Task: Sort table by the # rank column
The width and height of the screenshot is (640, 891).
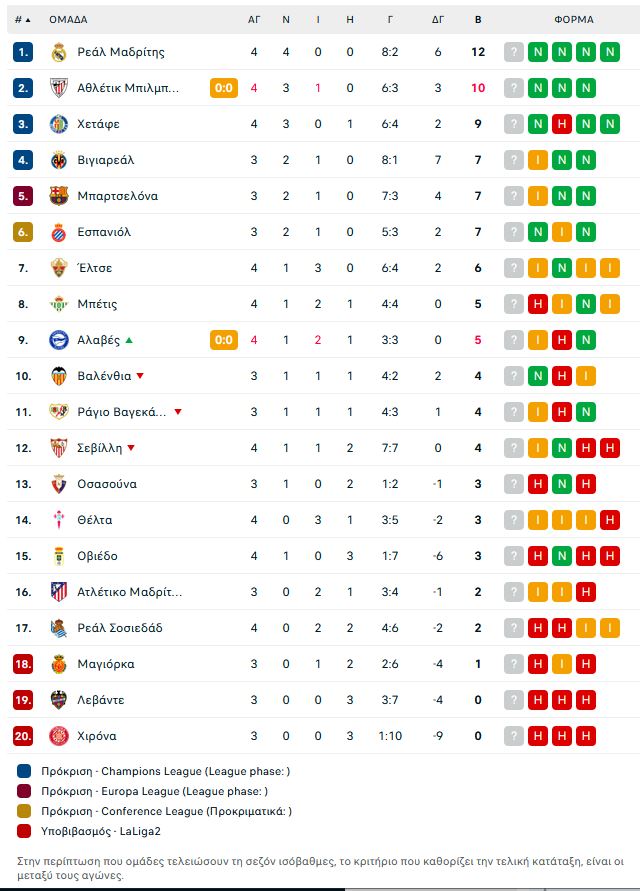Action: click(23, 19)
